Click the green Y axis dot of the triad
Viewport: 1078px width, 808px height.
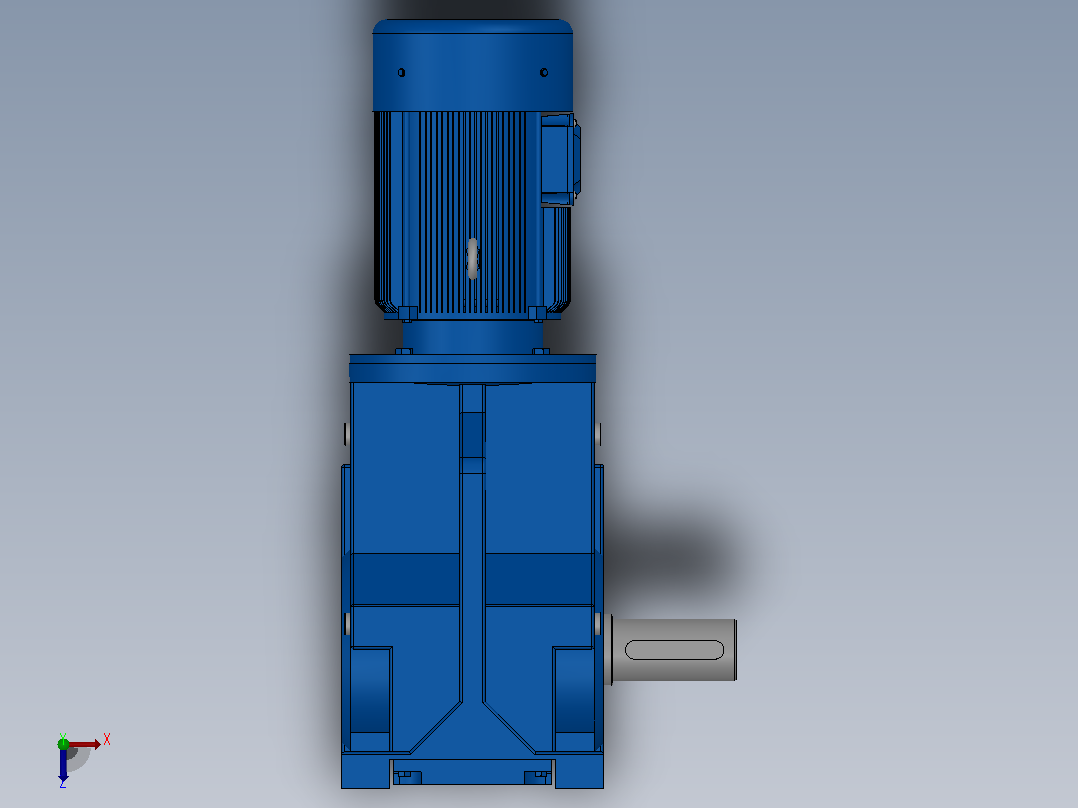click(x=63, y=743)
